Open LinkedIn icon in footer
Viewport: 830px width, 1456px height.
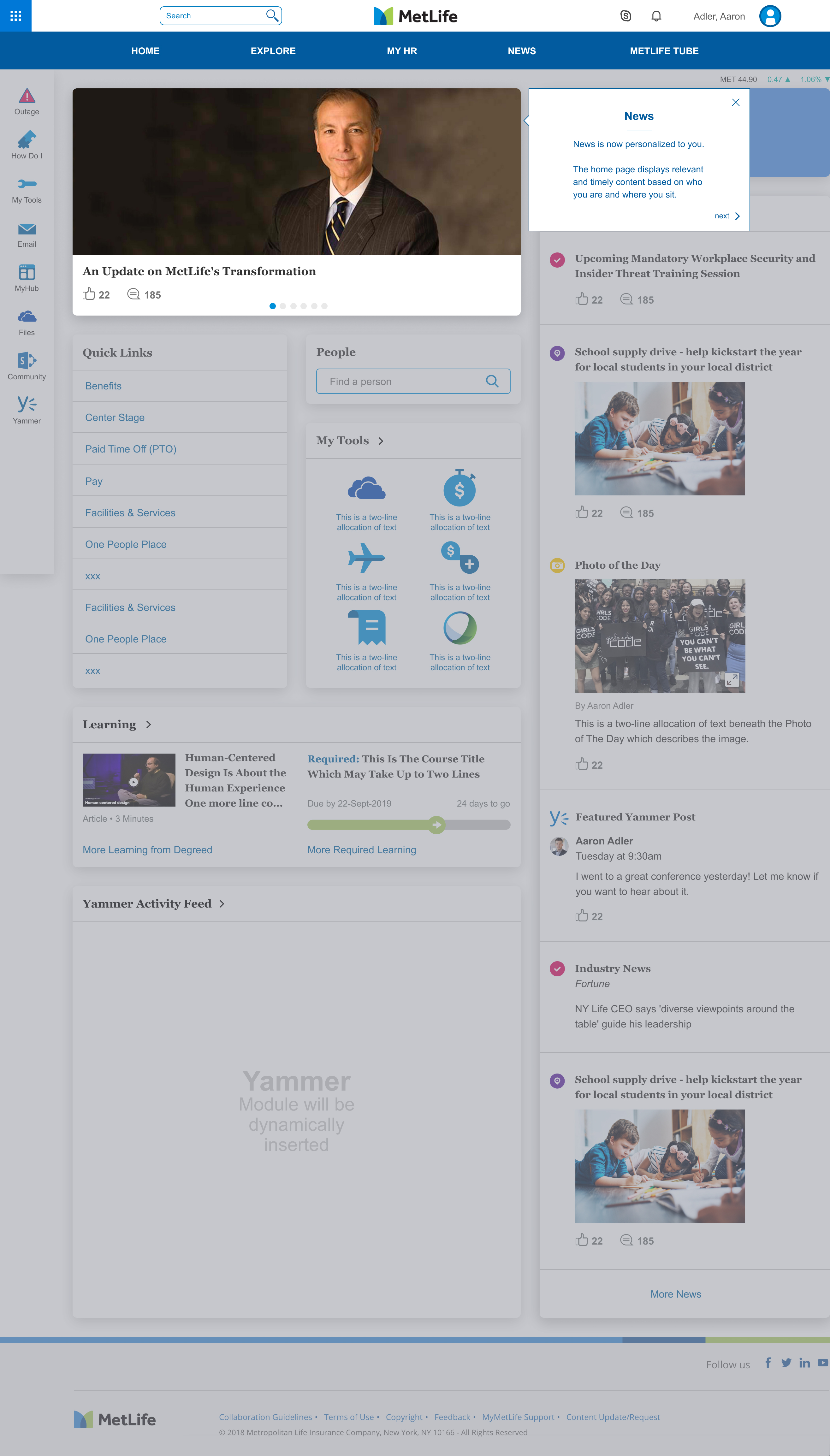(804, 1363)
